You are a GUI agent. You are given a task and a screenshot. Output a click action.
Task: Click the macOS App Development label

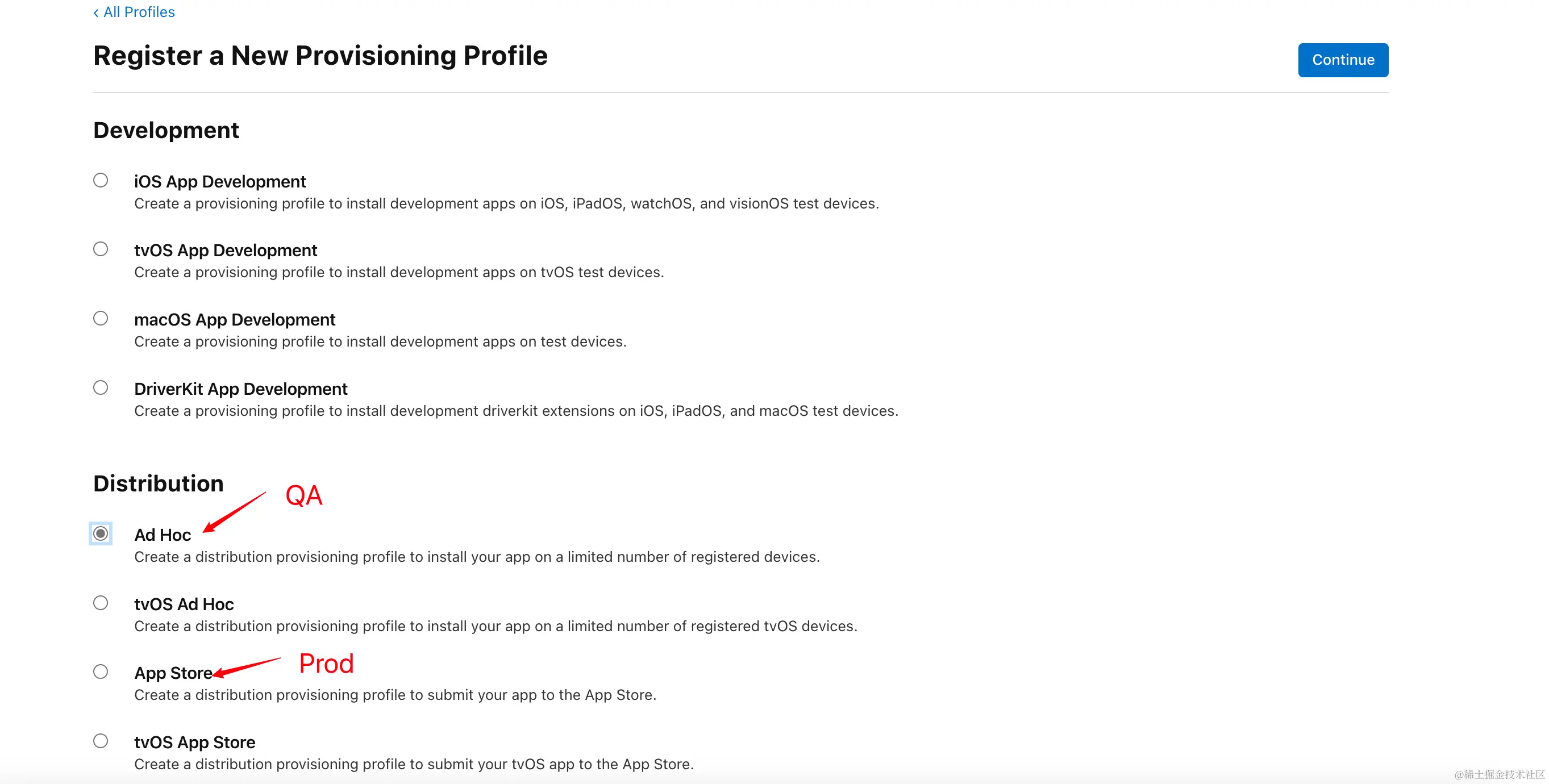point(235,319)
